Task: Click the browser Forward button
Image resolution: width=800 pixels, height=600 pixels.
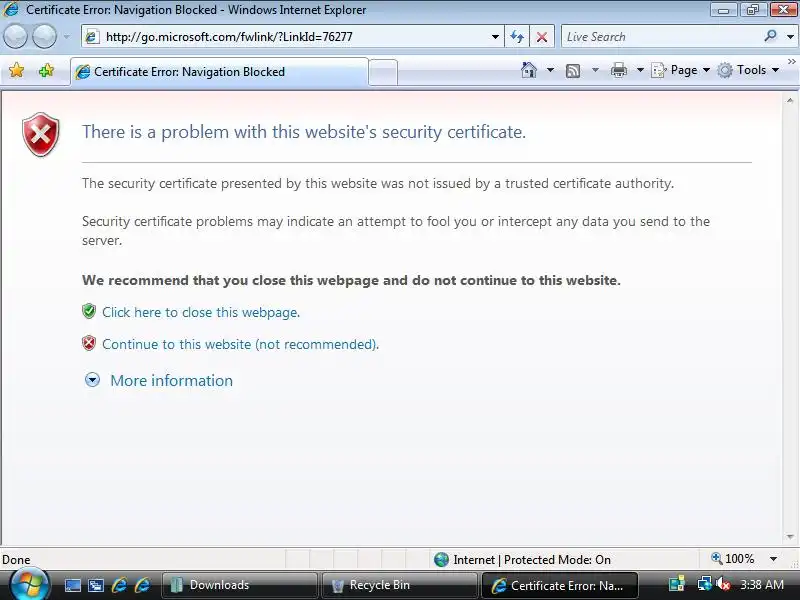Action: pyautogui.click(x=45, y=37)
